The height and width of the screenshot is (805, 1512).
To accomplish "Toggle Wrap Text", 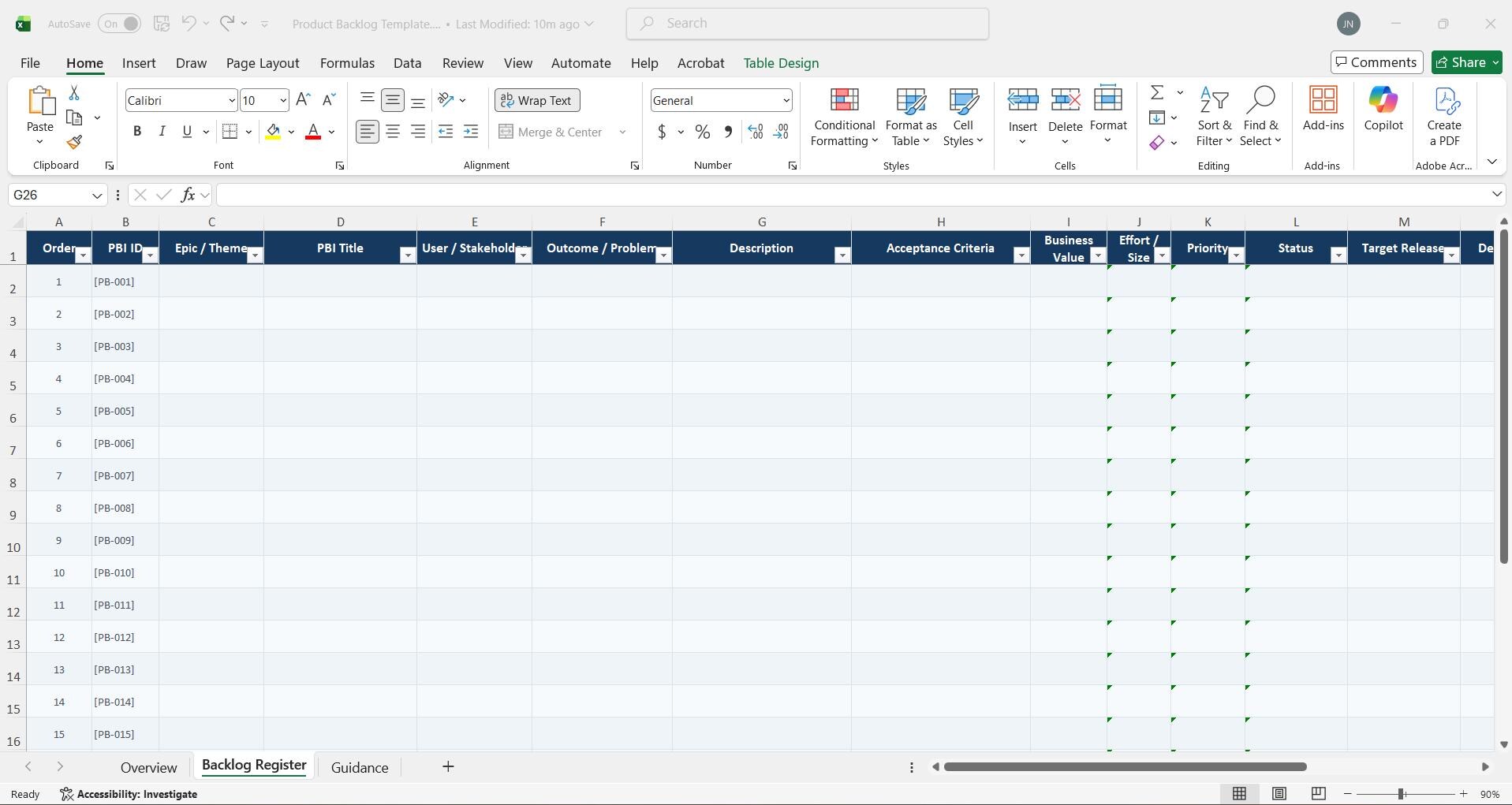I will tap(537, 100).
